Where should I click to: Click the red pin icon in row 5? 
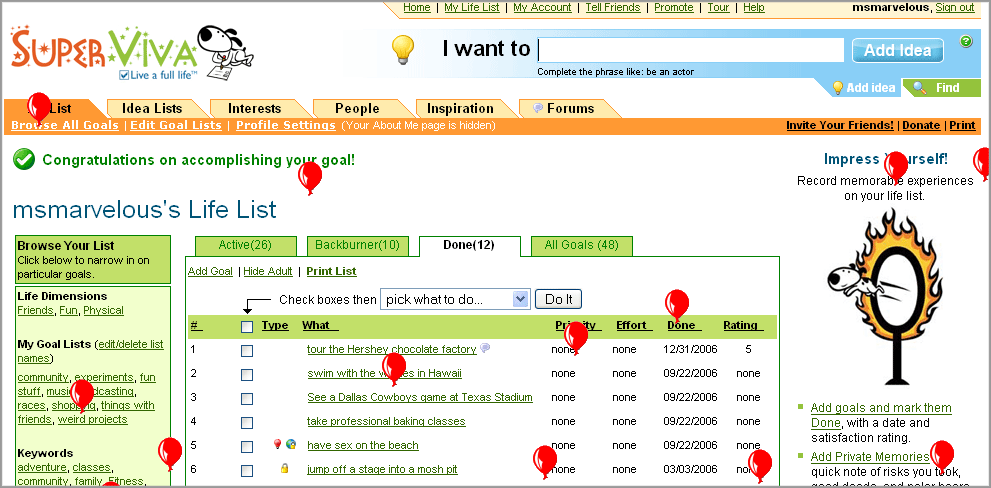pos(277,444)
